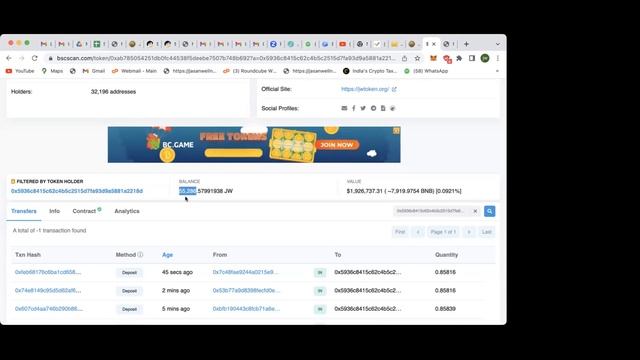640x360 pixels.
Task: Open the email social profile icon
Action: tap(344, 108)
